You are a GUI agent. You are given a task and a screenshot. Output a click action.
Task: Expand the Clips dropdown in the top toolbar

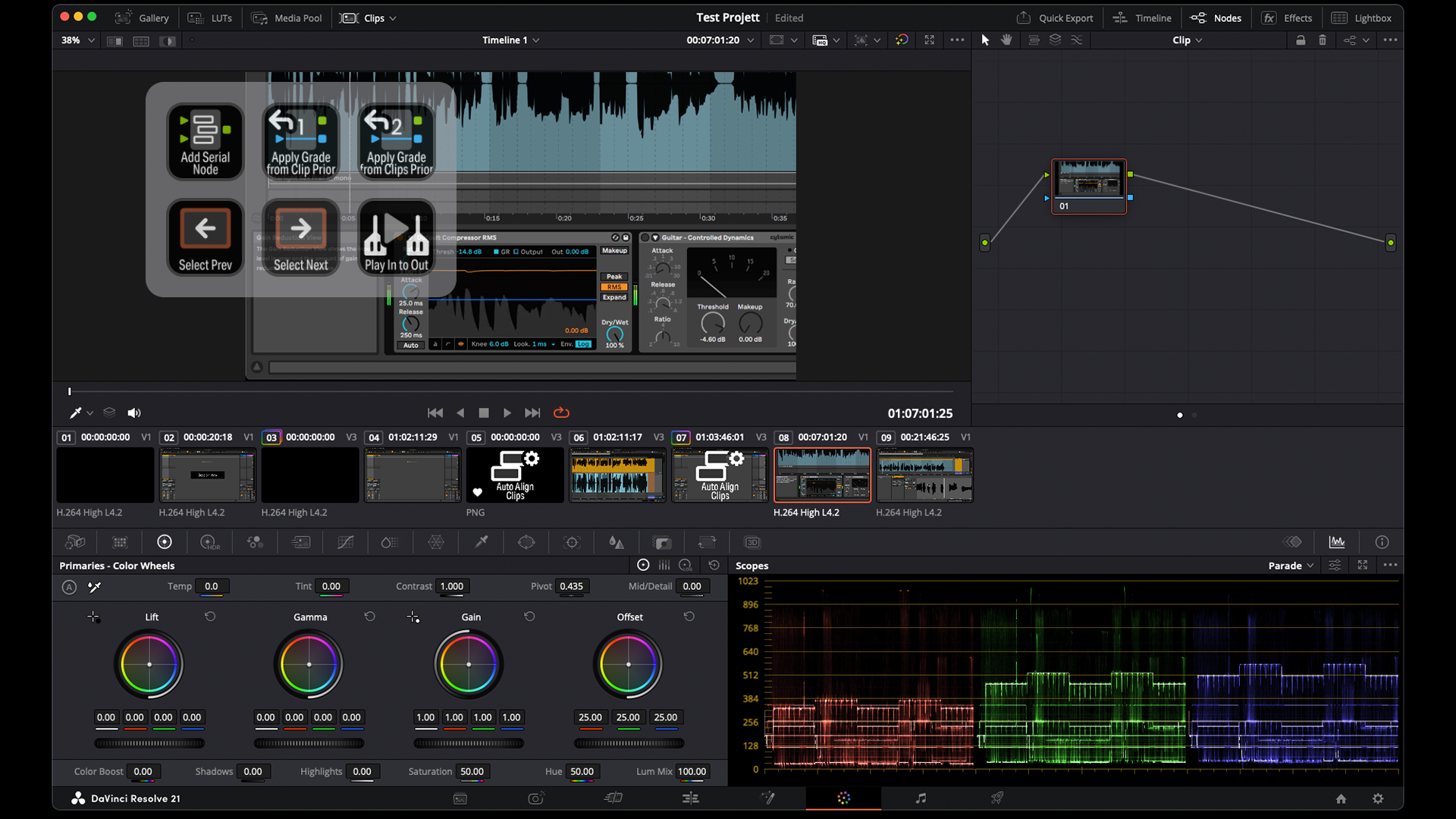(x=369, y=18)
